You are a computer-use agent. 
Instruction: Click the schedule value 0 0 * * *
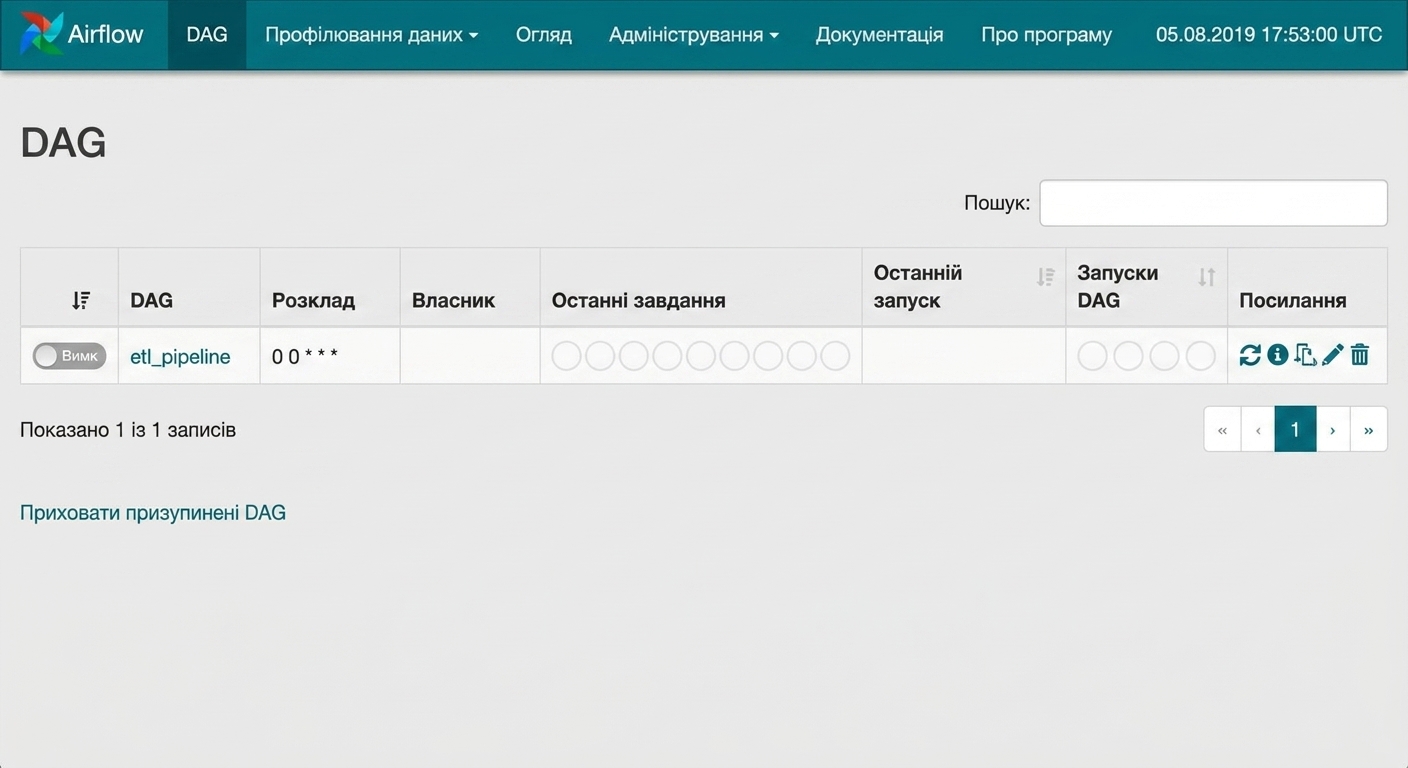pyautogui.click(x=305, y=356)
